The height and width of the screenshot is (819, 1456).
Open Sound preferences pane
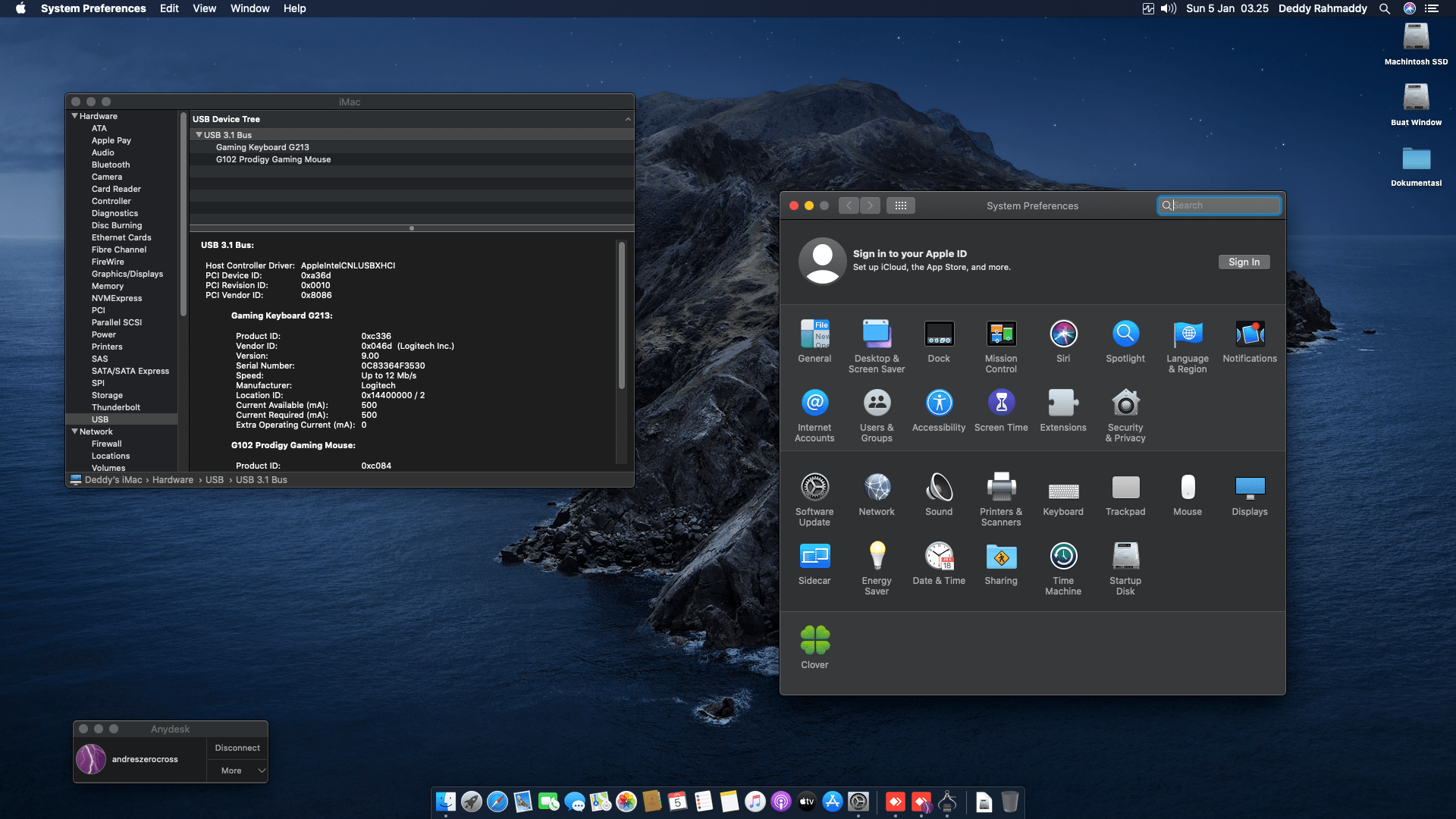tap(939, 494)
